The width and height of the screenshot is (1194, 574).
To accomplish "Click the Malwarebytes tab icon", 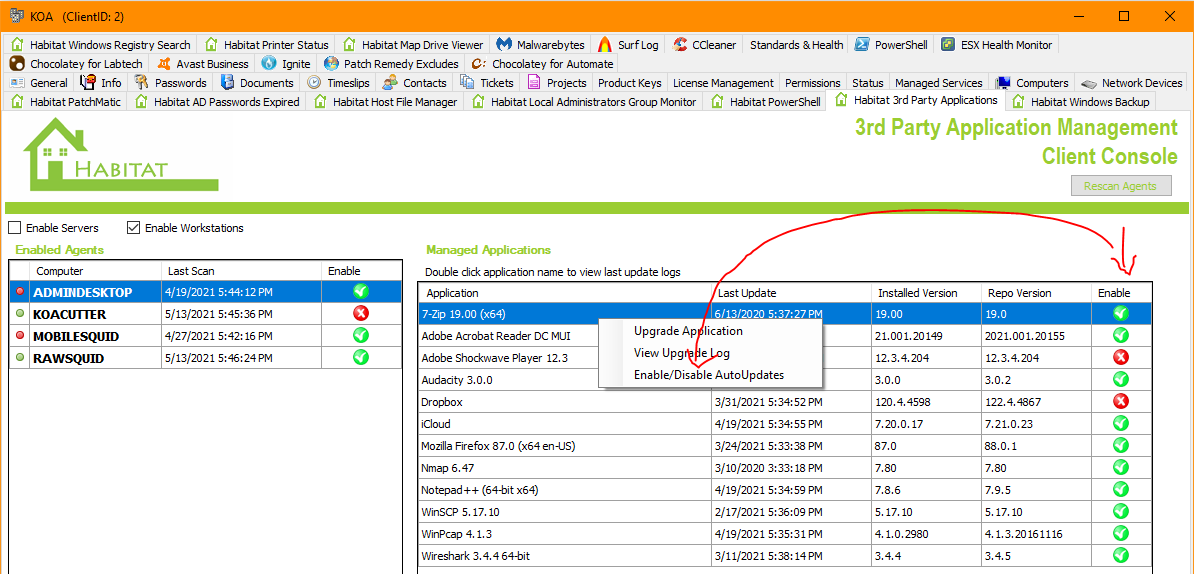I will coord(504,45).
